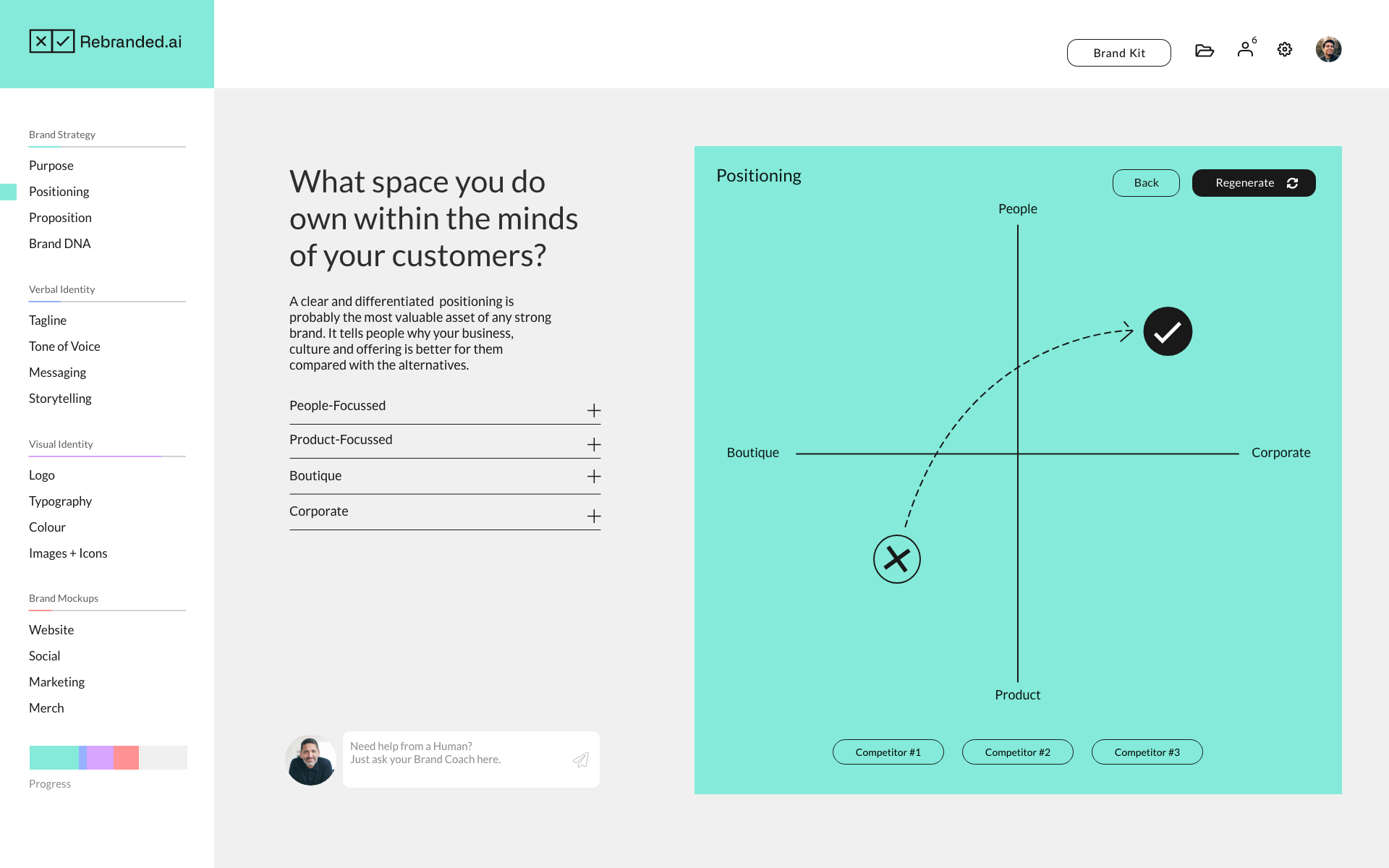Open the Tagline page
The width and height of the screenshot is (1389, 868).
point(48,320)
